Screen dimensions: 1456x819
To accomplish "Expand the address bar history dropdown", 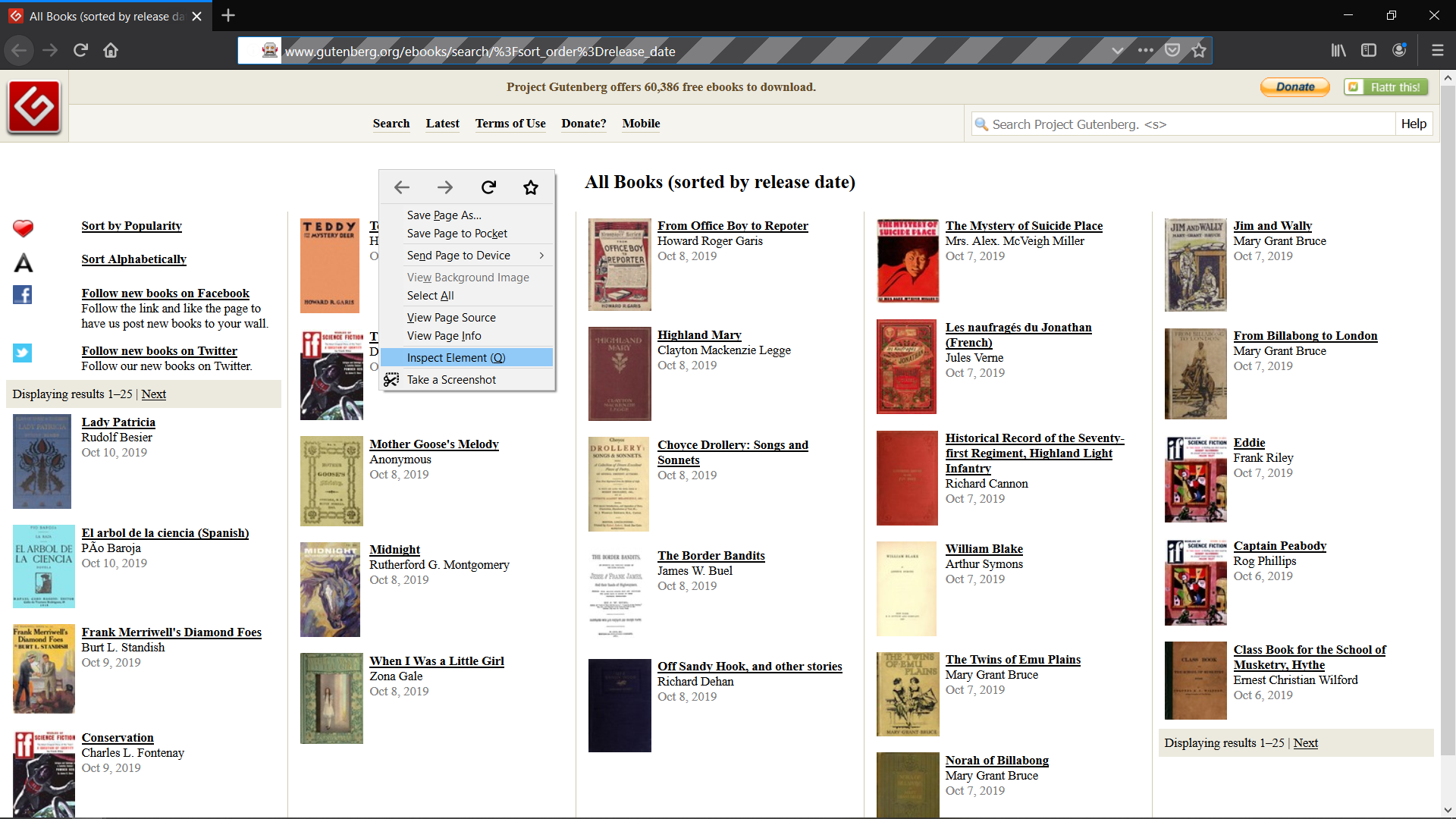I will click(1117, 51).
